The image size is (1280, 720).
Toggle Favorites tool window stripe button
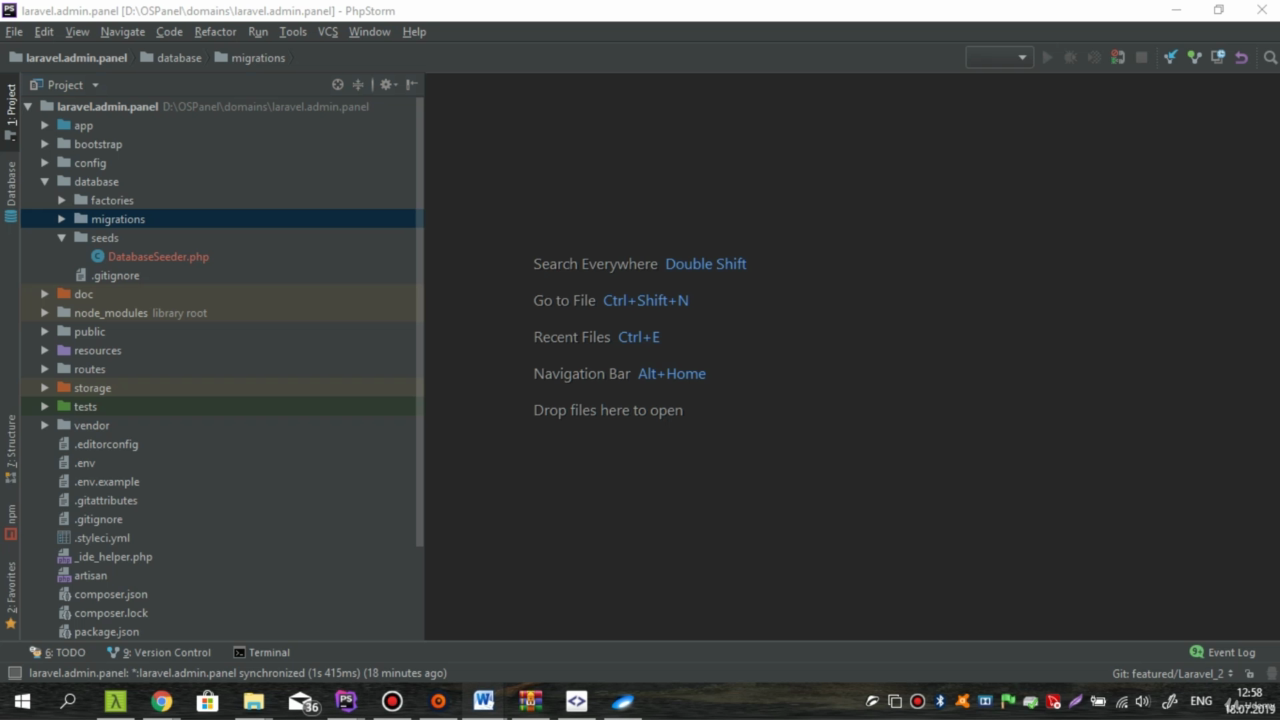(x=11, y=595)
